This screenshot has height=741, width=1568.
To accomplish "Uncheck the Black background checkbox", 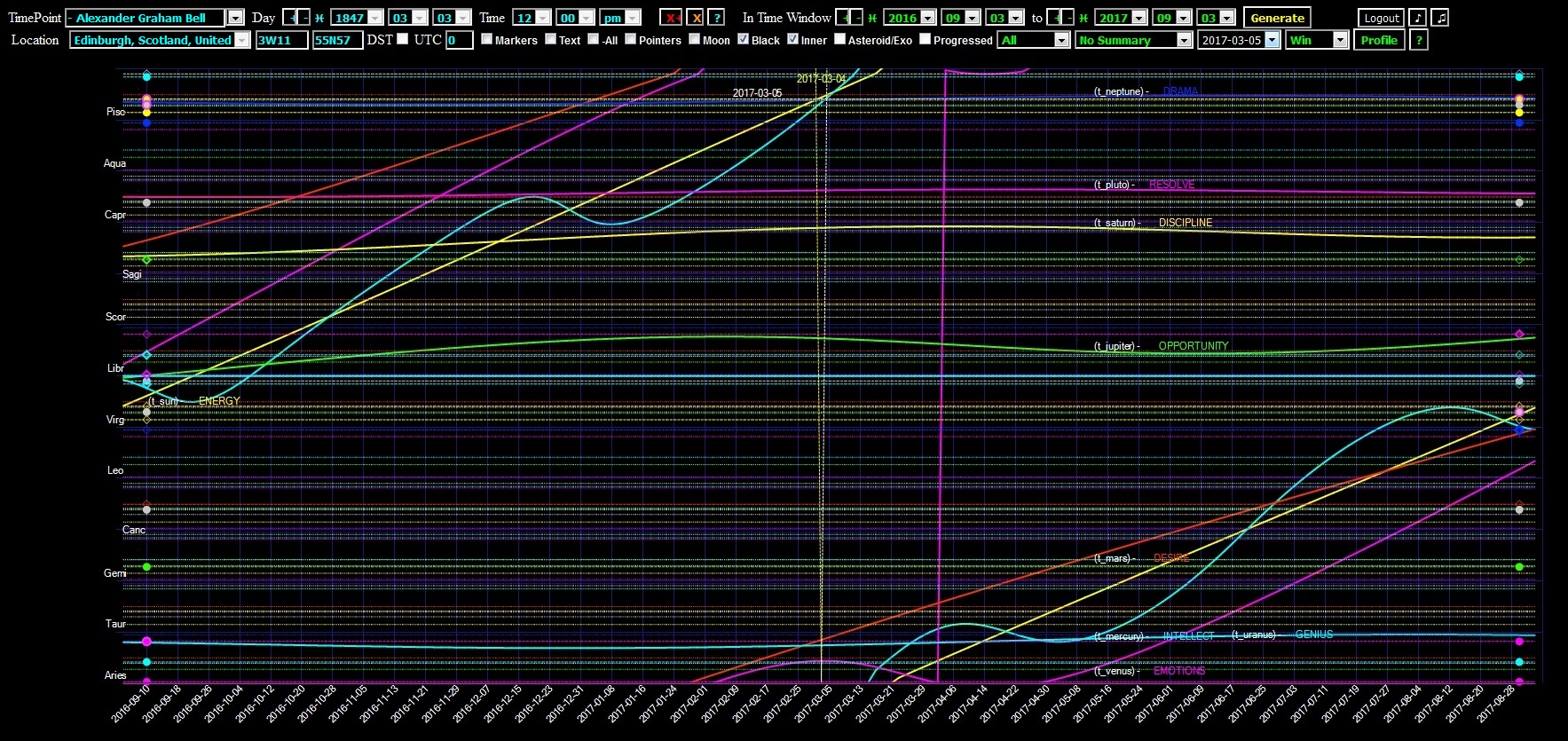I will point(743,38).
